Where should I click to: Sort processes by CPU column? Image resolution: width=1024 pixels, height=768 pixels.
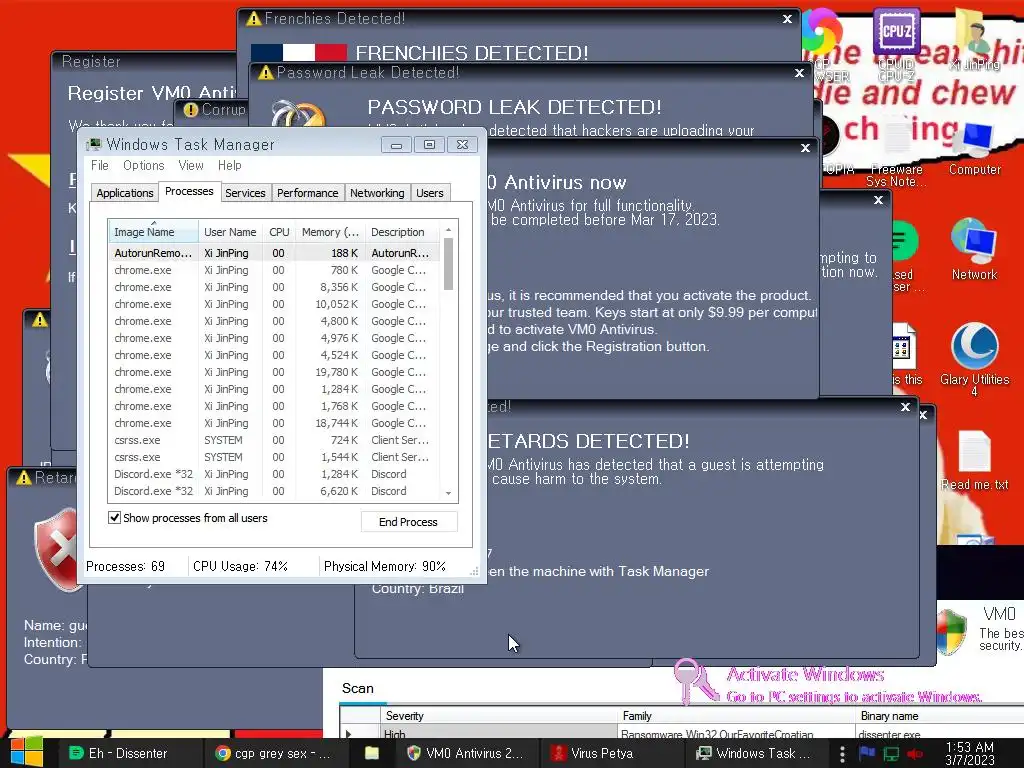point(279,232)
